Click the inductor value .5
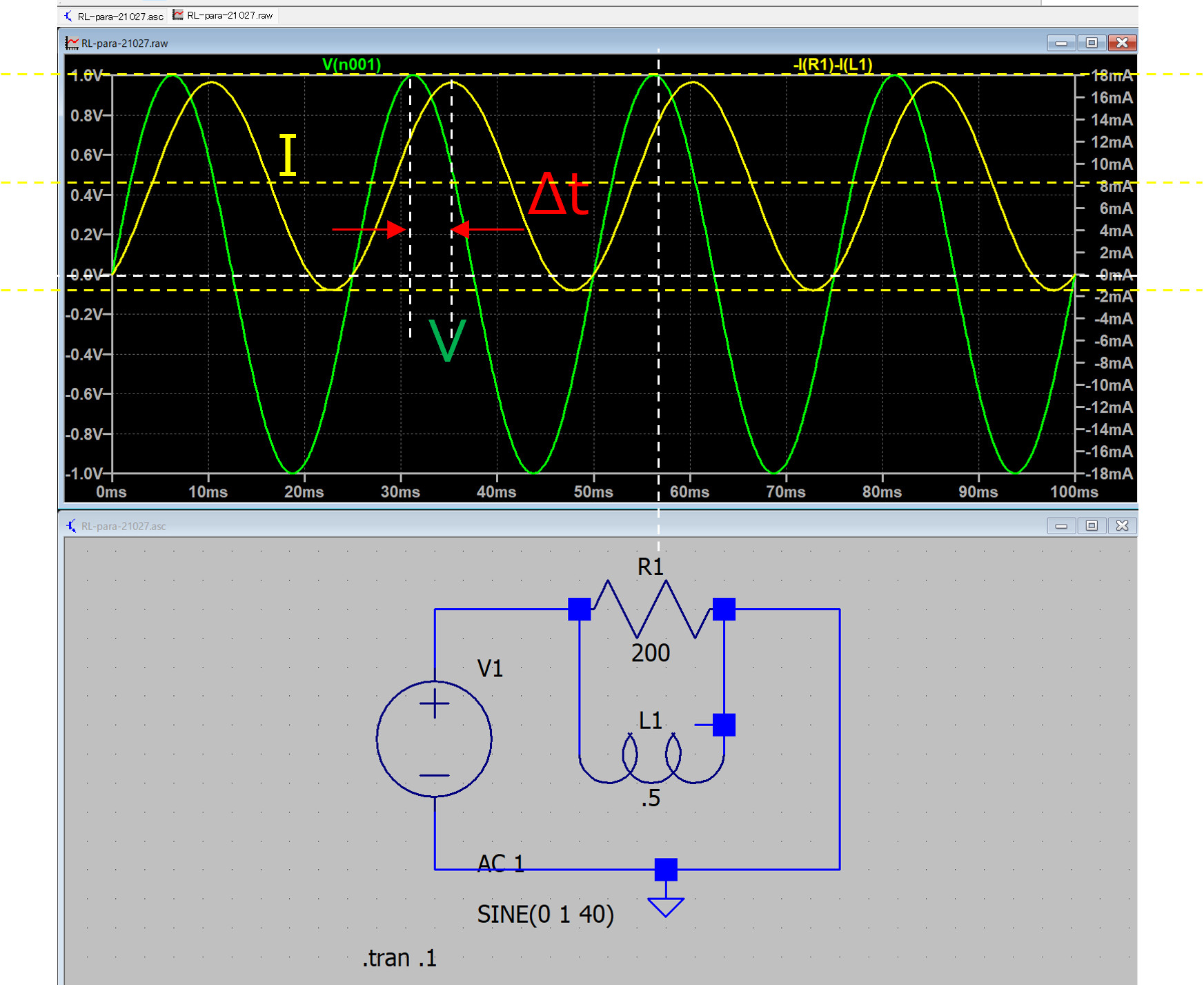Image resolution: width=1204 pixels, height=985 pixels. [x=651, y=799]
